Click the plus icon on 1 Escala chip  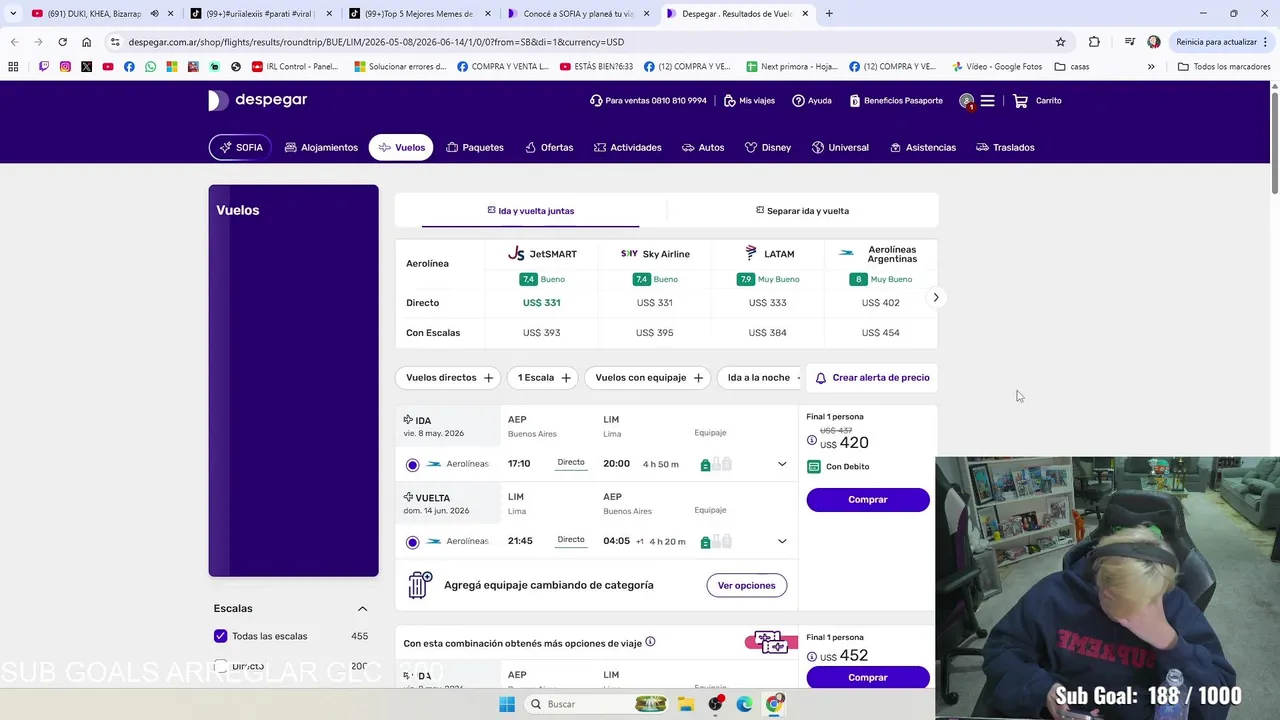[x=565, y=378]
